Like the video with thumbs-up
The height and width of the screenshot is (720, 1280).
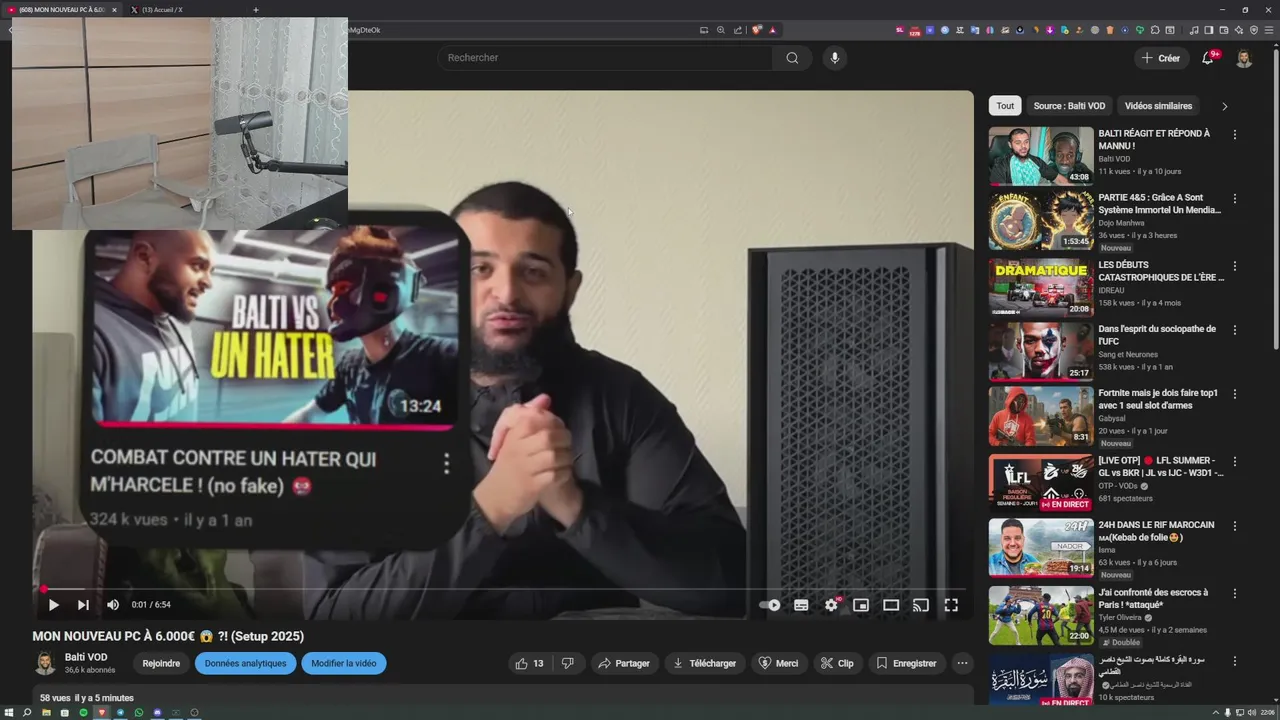[x=529, y=663]
